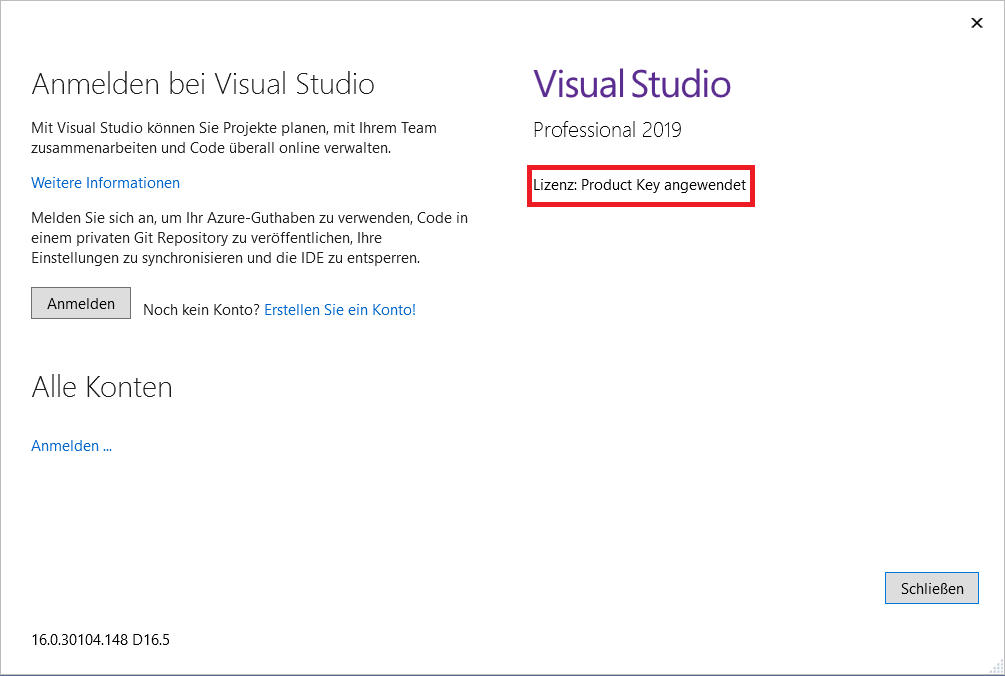Click the Anmelden ... link under Alle Konten
The height and width of the screenshot is (676, 1005).
pos(72,445)
